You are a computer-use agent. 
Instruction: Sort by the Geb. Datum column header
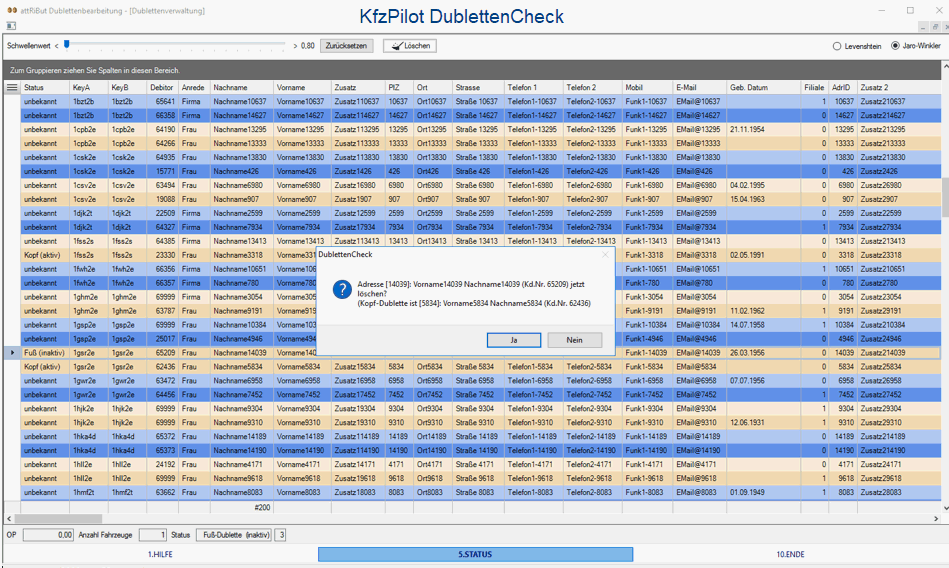point(763,88)
